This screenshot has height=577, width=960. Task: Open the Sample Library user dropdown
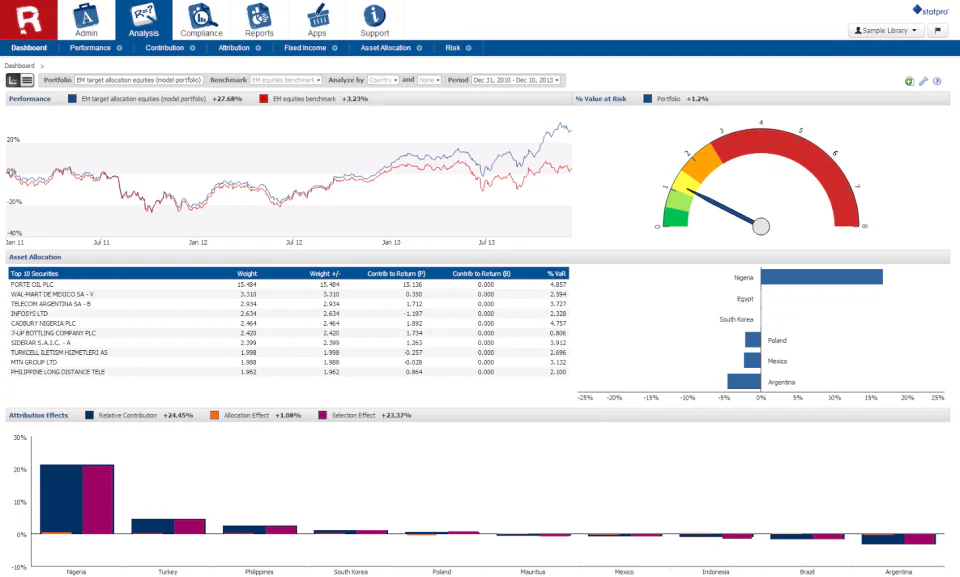point(884,30)
